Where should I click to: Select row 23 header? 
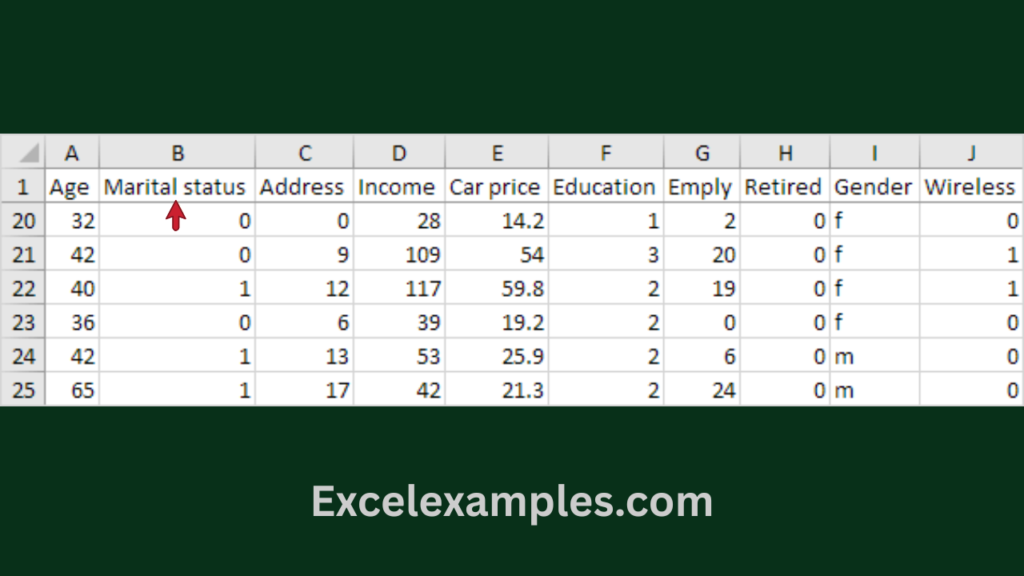(23, 322)
